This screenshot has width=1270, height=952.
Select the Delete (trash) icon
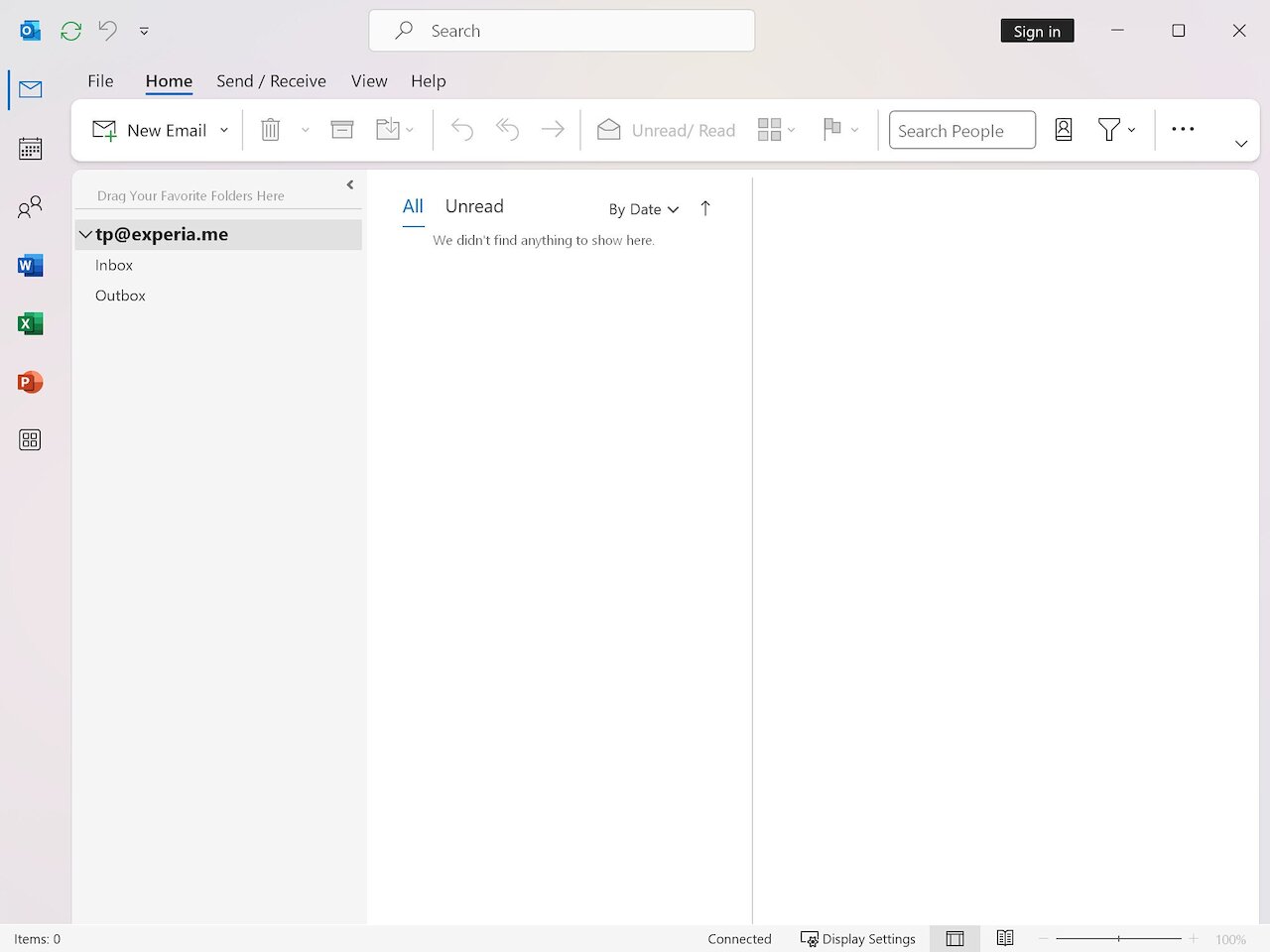(x=270, y=129)
